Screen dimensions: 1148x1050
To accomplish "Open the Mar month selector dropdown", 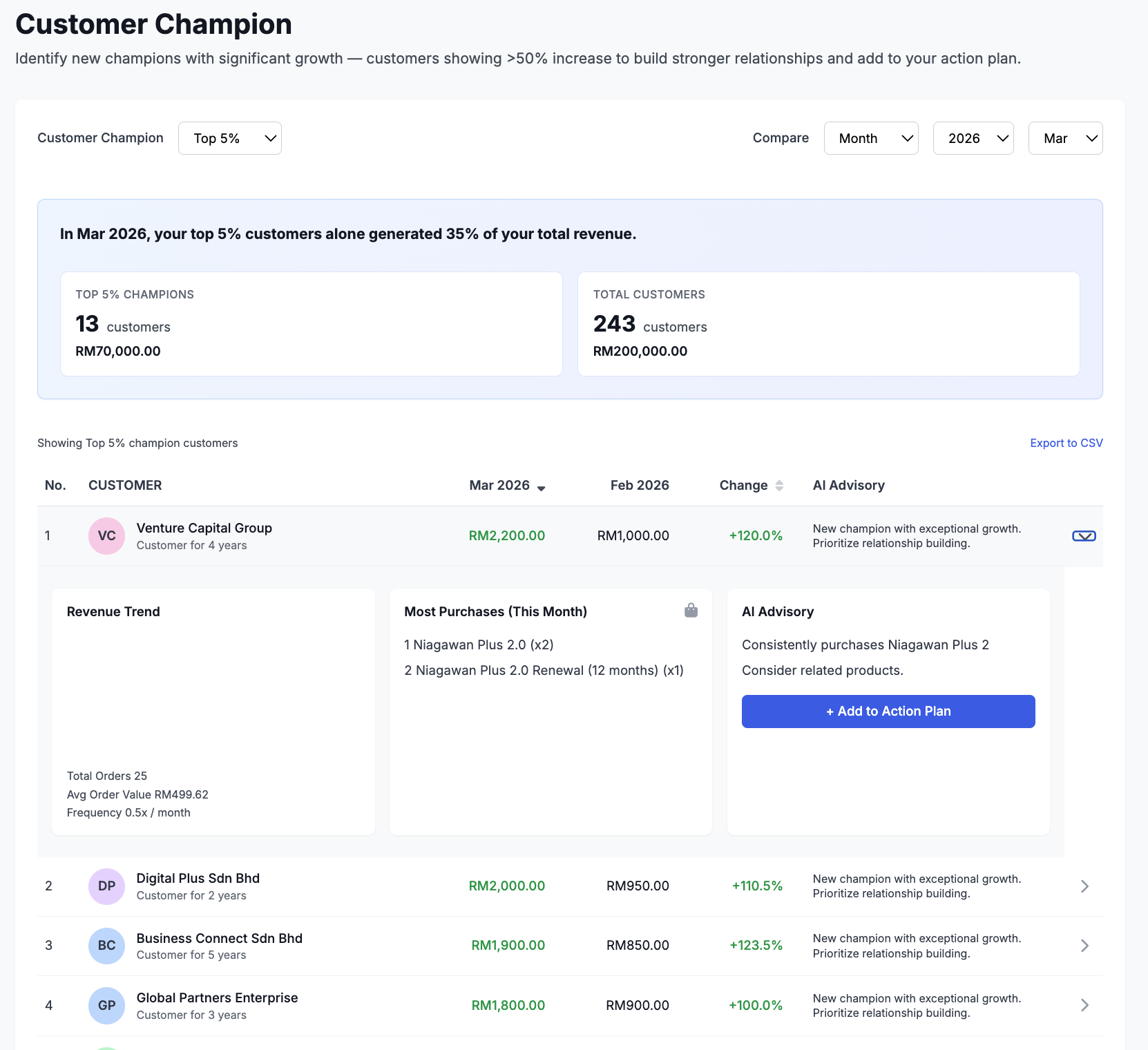I will coord(1065,138).
